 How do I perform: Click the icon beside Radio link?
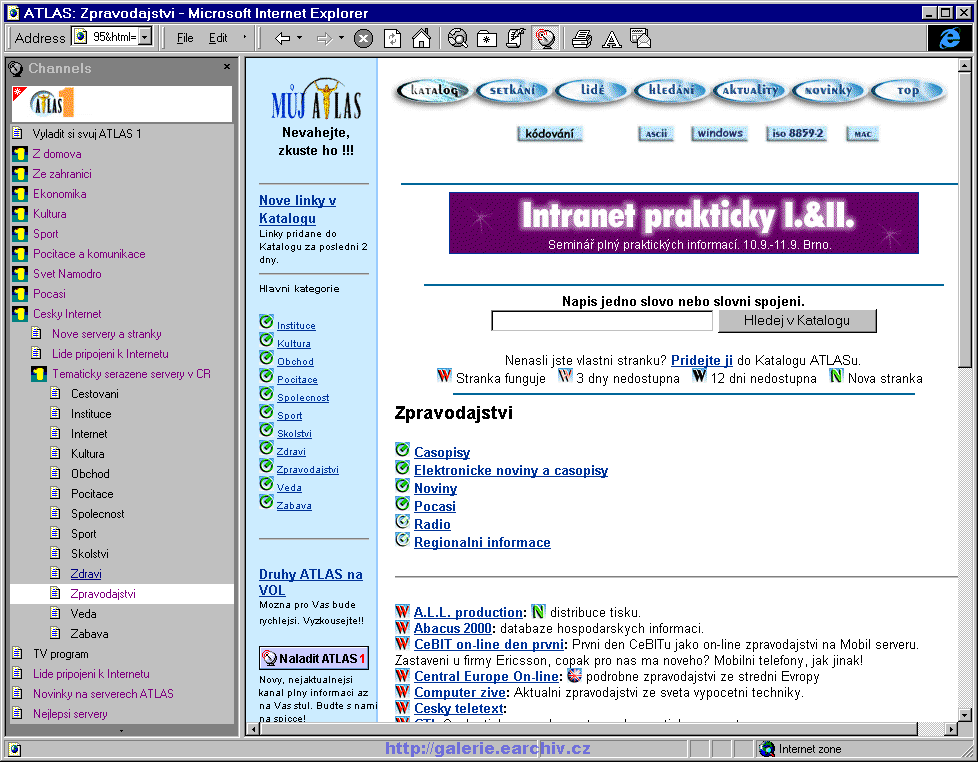[x=402, y=522]
